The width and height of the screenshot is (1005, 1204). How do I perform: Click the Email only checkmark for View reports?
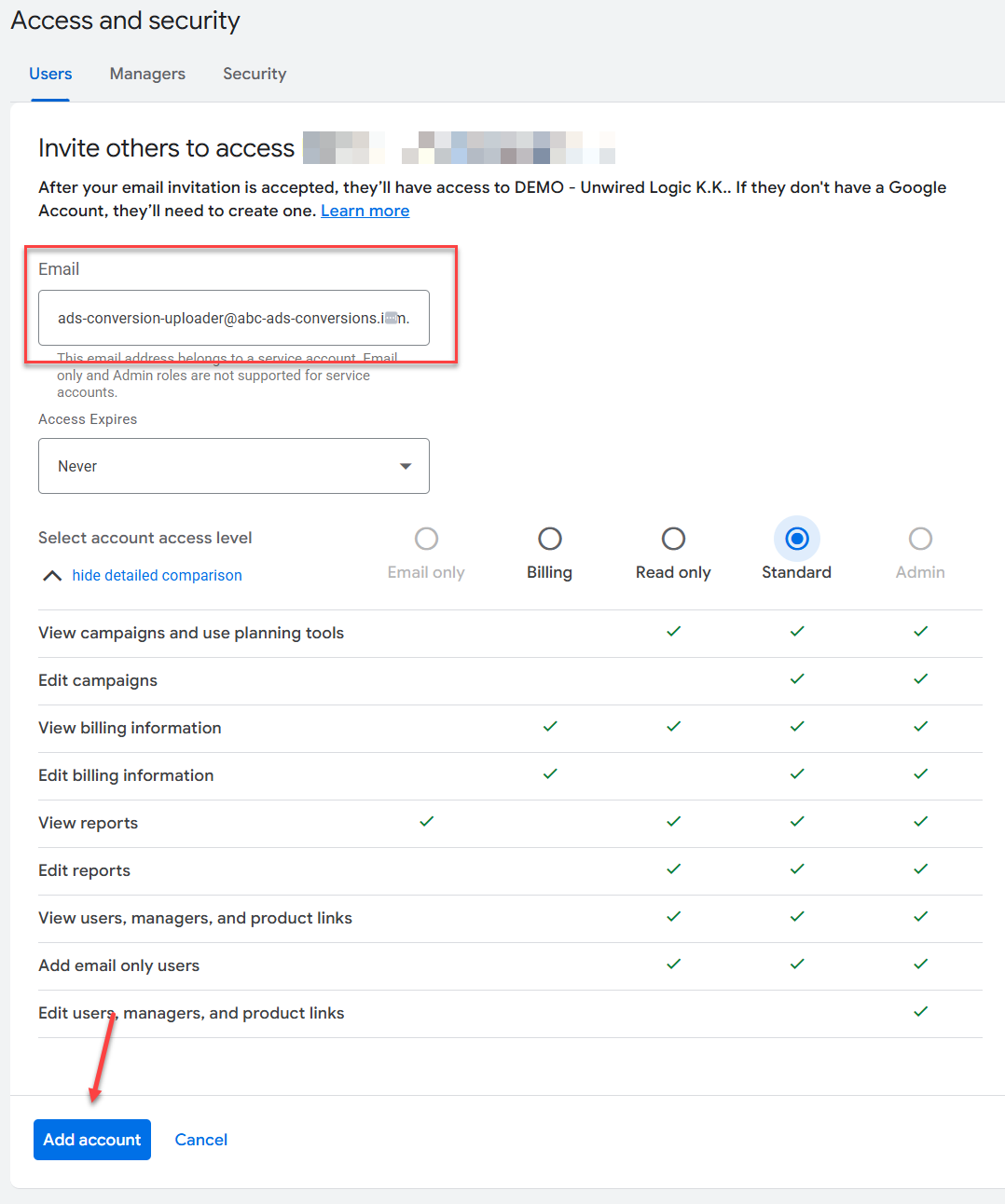click(x=426, y=821)
